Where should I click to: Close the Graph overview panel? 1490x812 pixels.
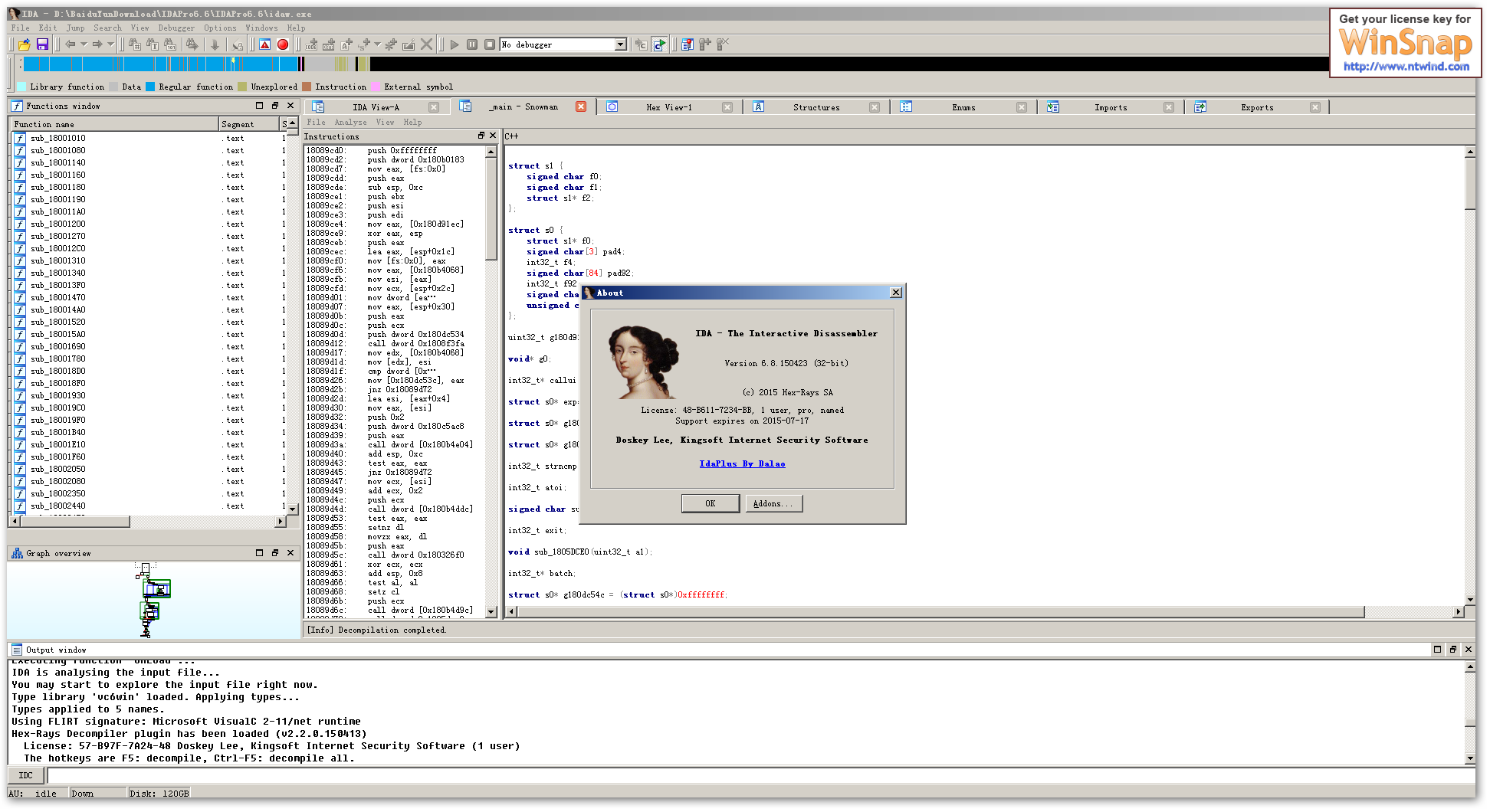coord(290,553)
